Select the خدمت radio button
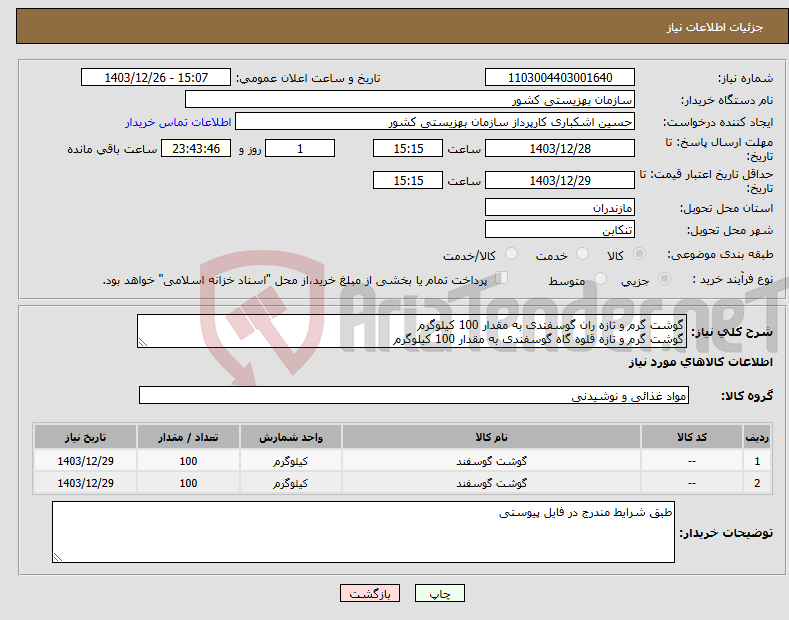Image resolution: width=789 pixels, height=620 pixels. point(582,254)
